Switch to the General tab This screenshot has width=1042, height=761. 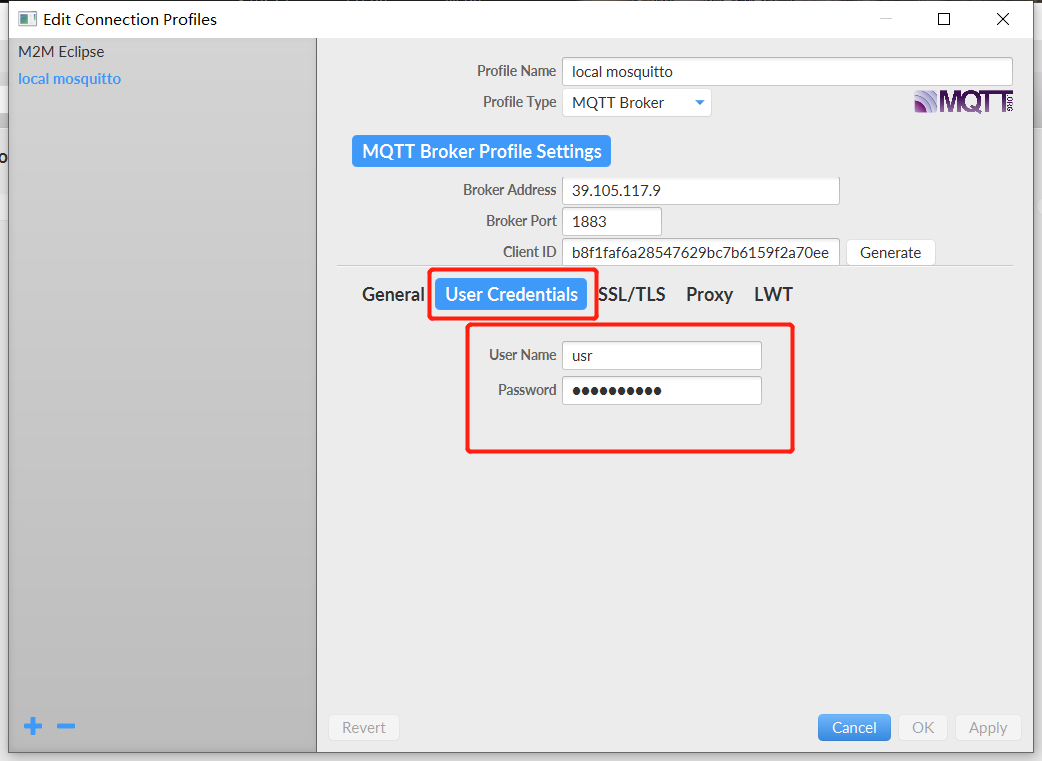(x=393, y=294)
